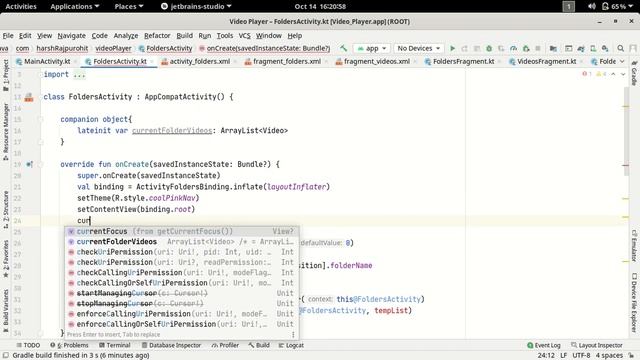Open the AVD Manager icon

[593, 48]
